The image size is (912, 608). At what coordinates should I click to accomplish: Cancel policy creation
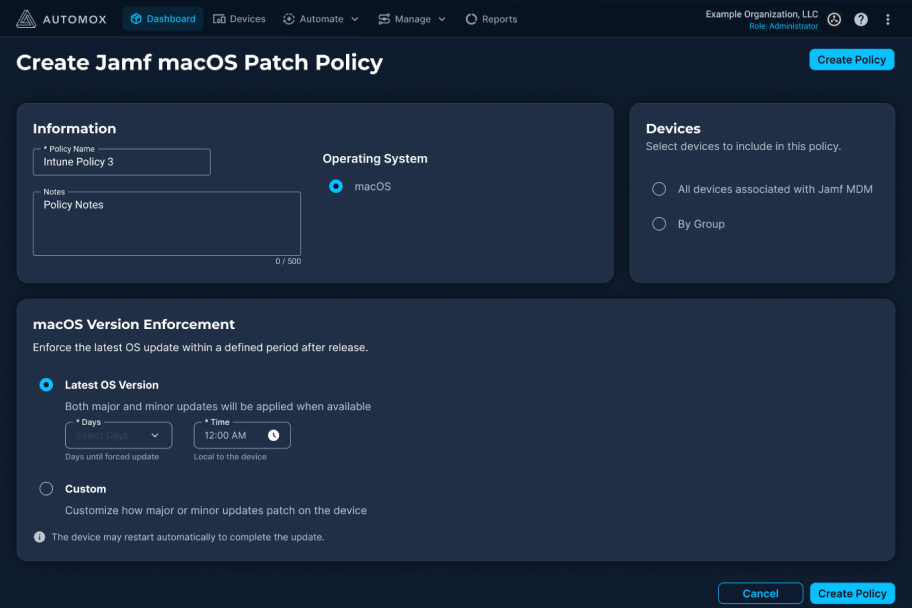[760, 593]
